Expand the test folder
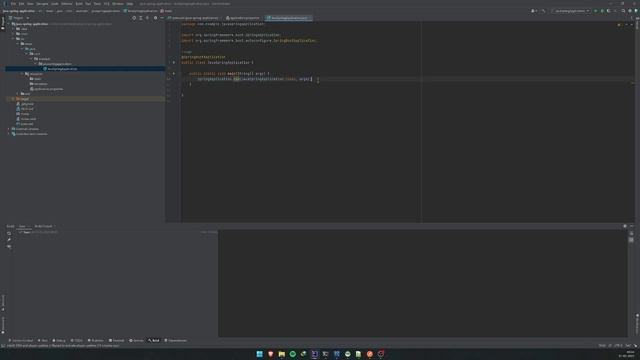 click(18, 94)
